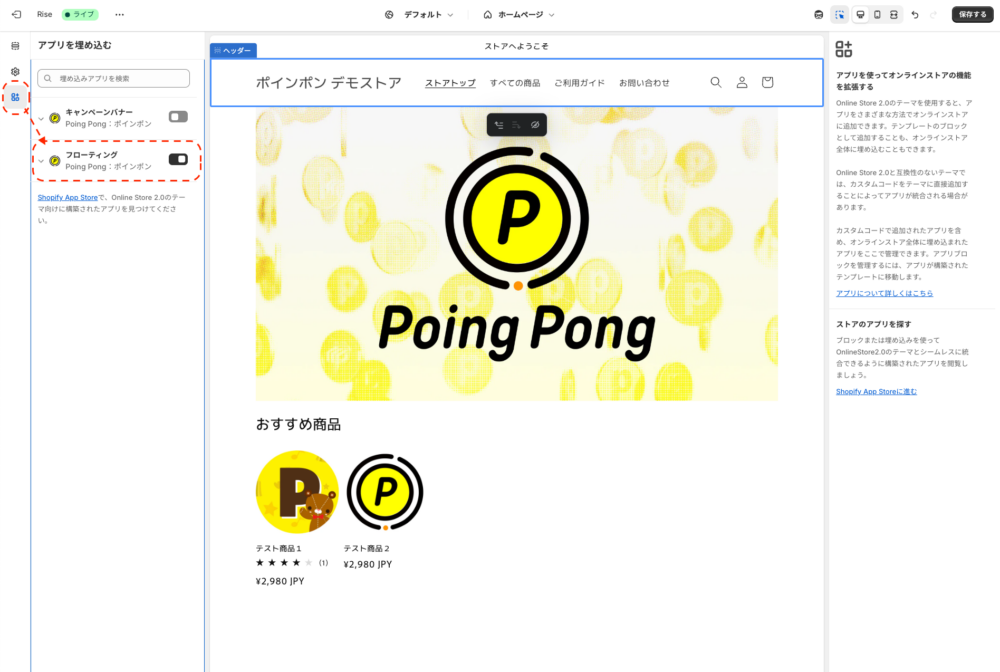The height and width of the screenshot is (672, 1000).
Task: Expand the フローティング settings chevron
Action: pyautogui.click(x=41, y=161)
